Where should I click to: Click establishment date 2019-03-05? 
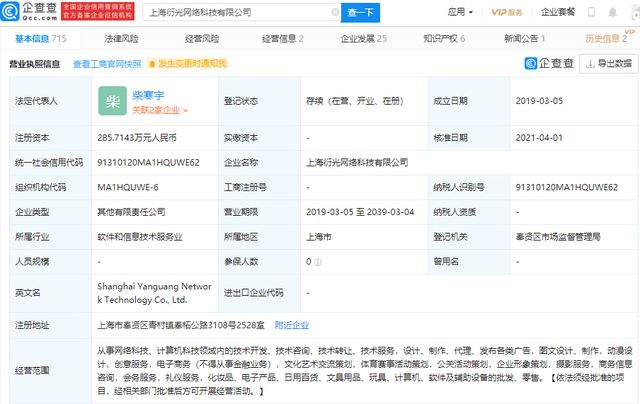[539, 101]
